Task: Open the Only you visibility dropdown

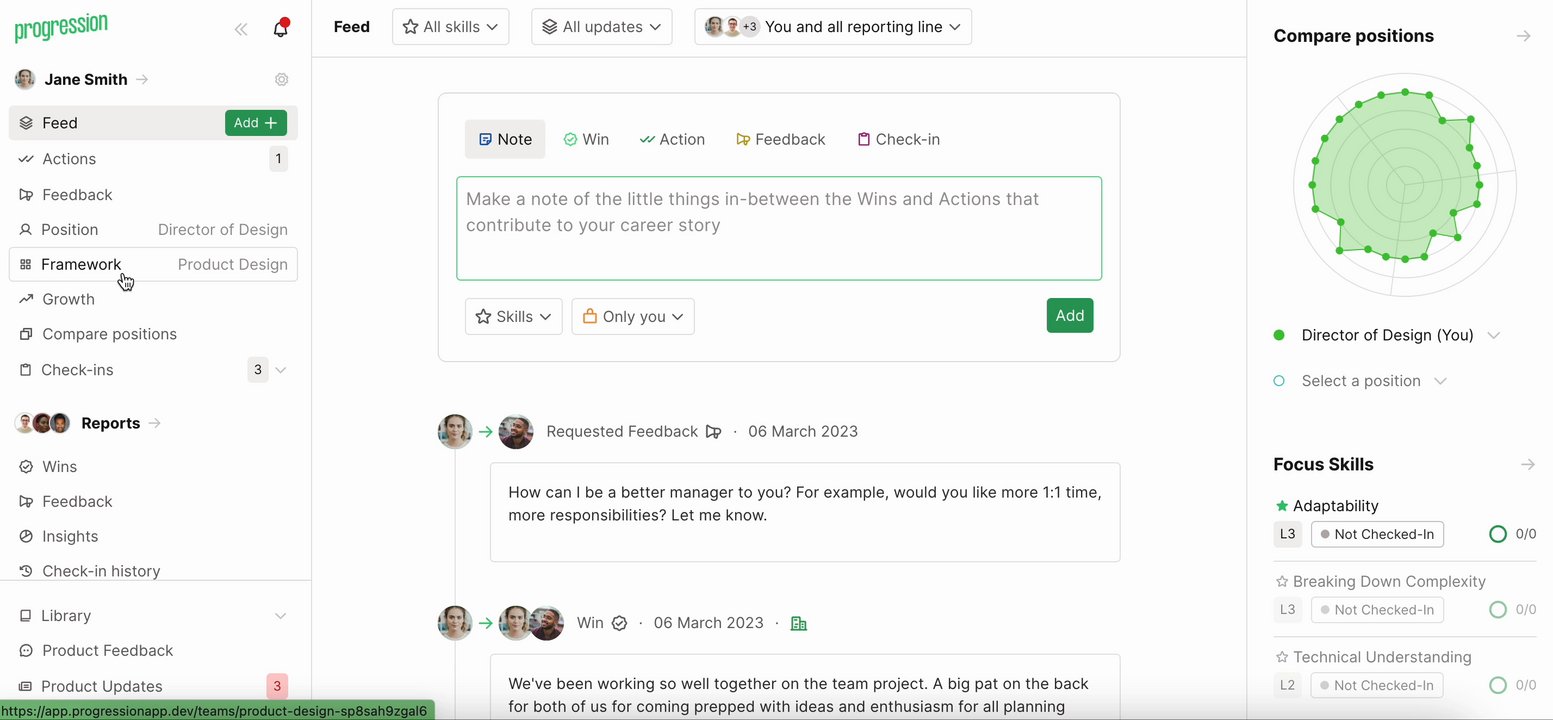Action: pos(633,316)
